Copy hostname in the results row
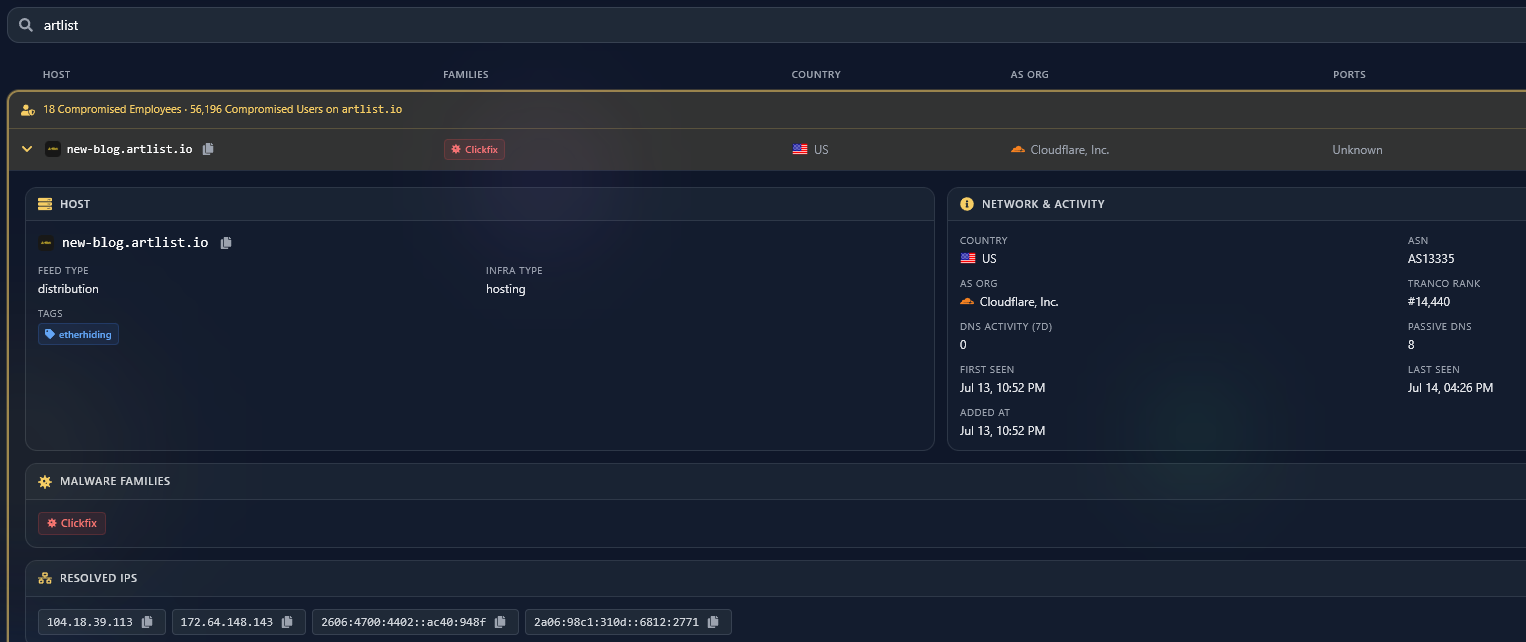 pos(208,149)
